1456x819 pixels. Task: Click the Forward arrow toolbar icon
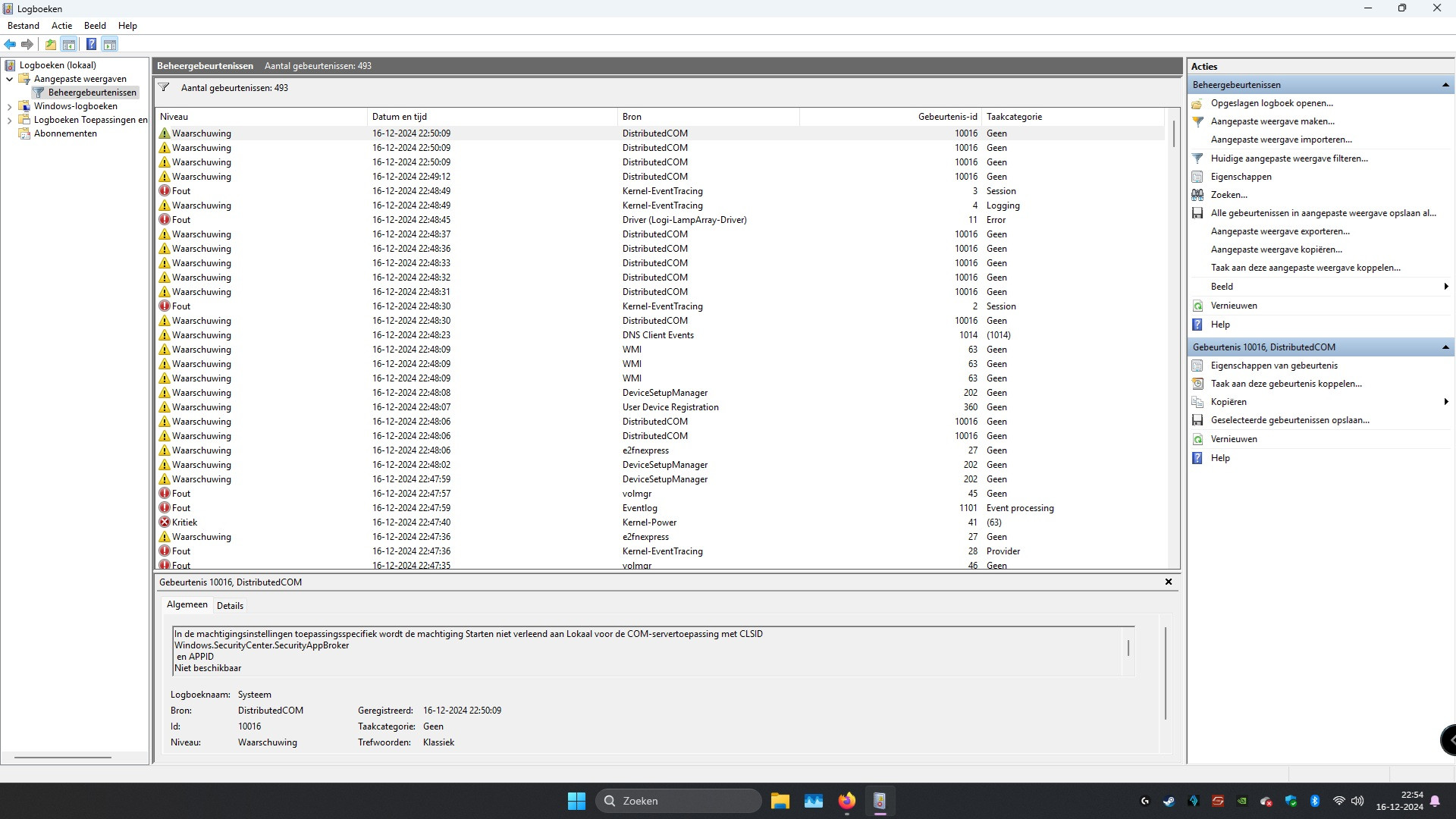pos(27,44)
